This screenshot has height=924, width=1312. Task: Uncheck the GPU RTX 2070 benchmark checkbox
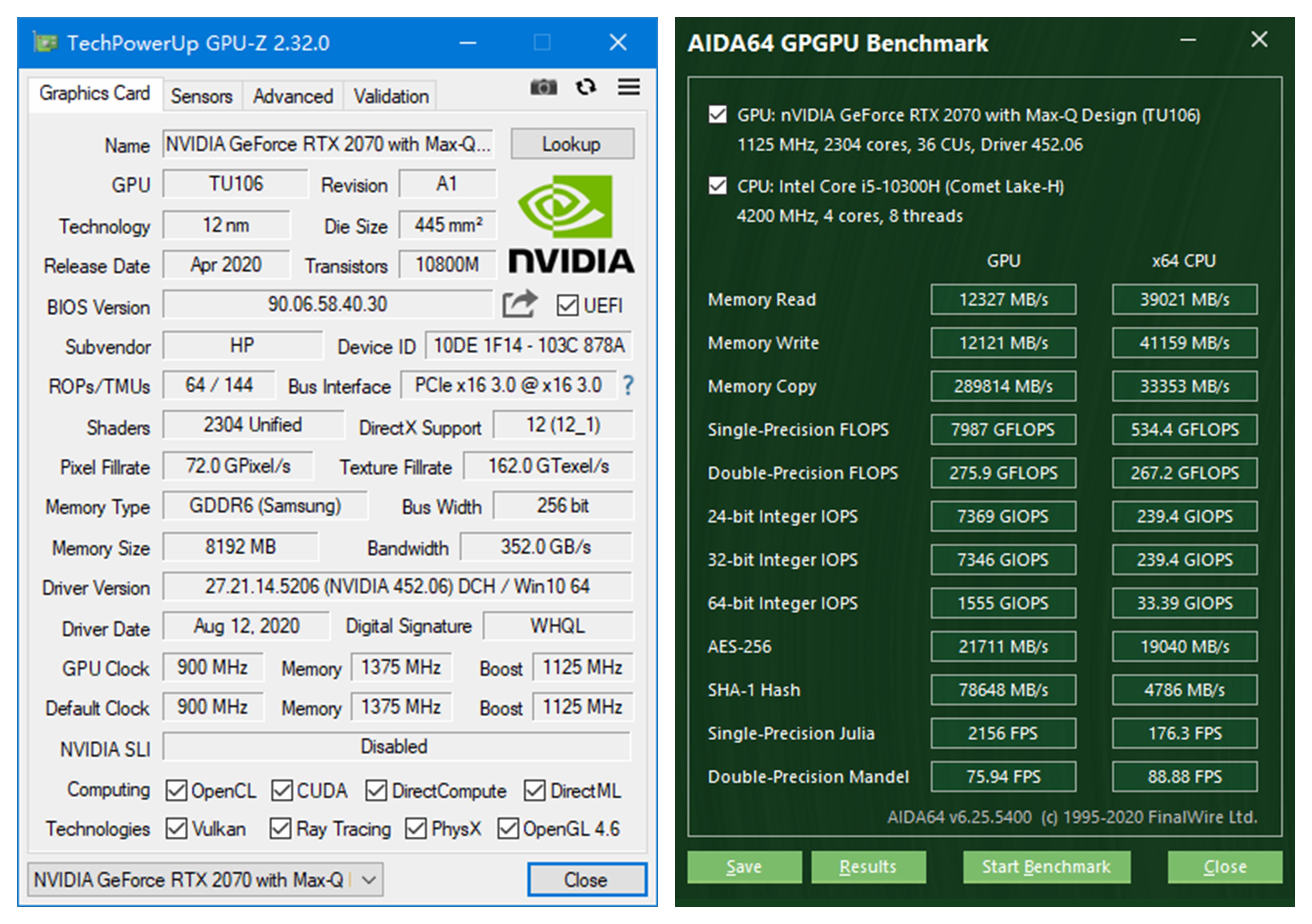tap(717, 115)
